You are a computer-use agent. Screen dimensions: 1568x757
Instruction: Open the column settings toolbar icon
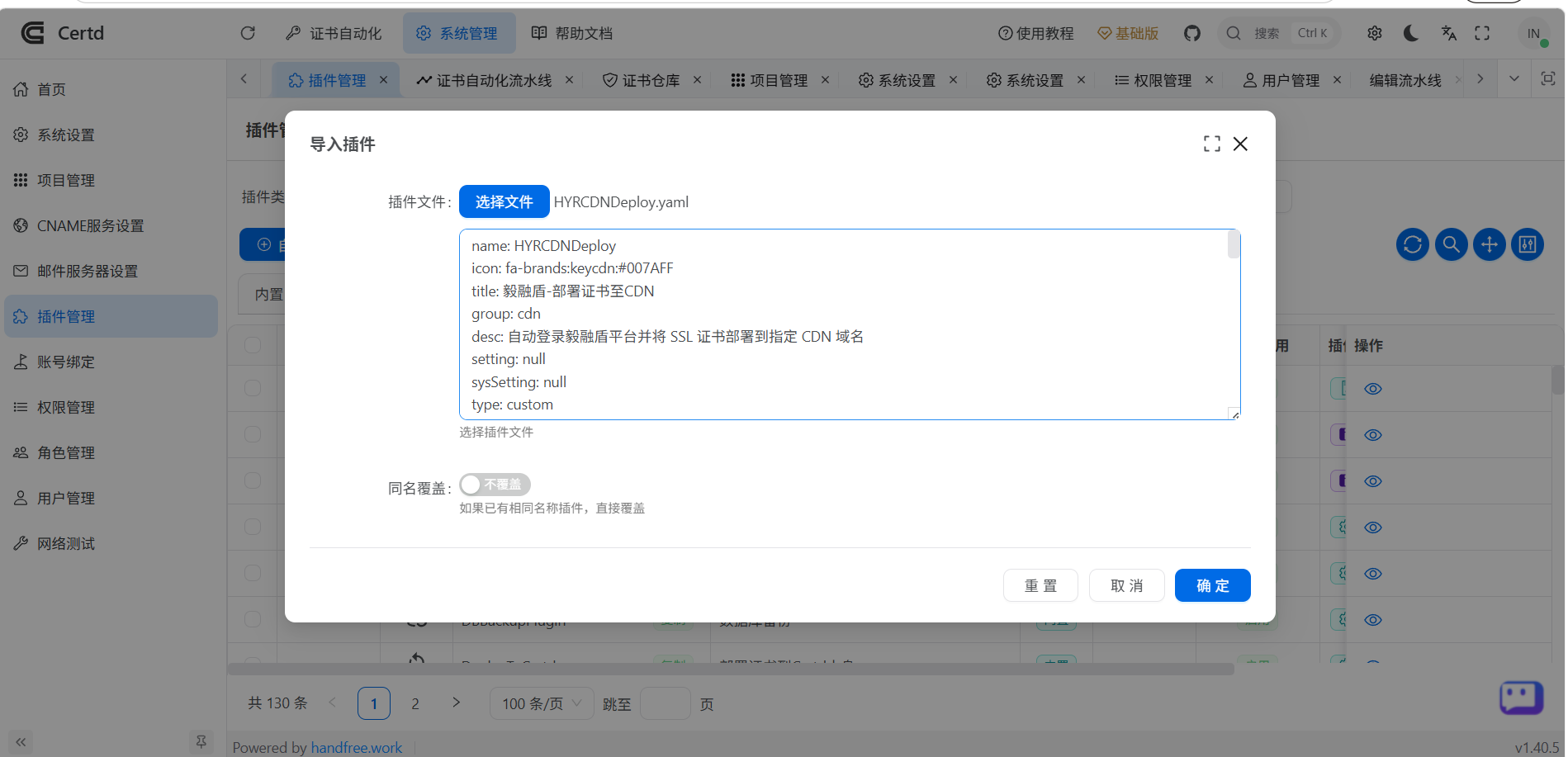(x=1528, y=244)
